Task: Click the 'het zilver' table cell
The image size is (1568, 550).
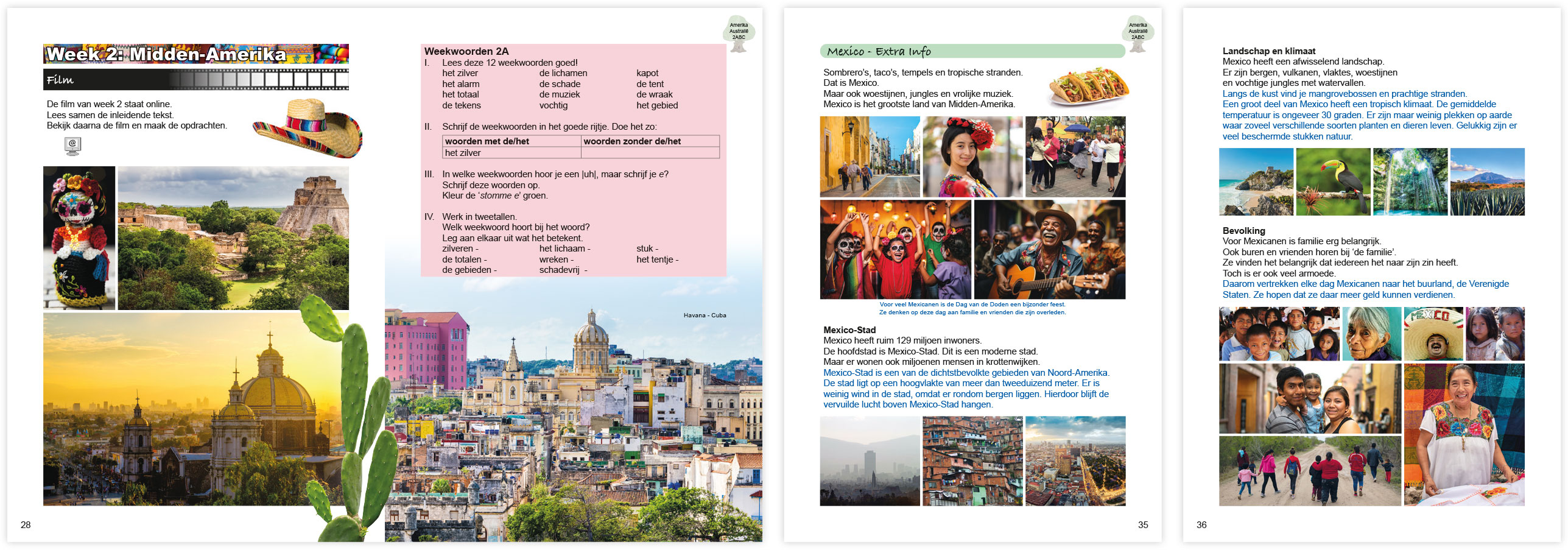Action: point(512,153)
